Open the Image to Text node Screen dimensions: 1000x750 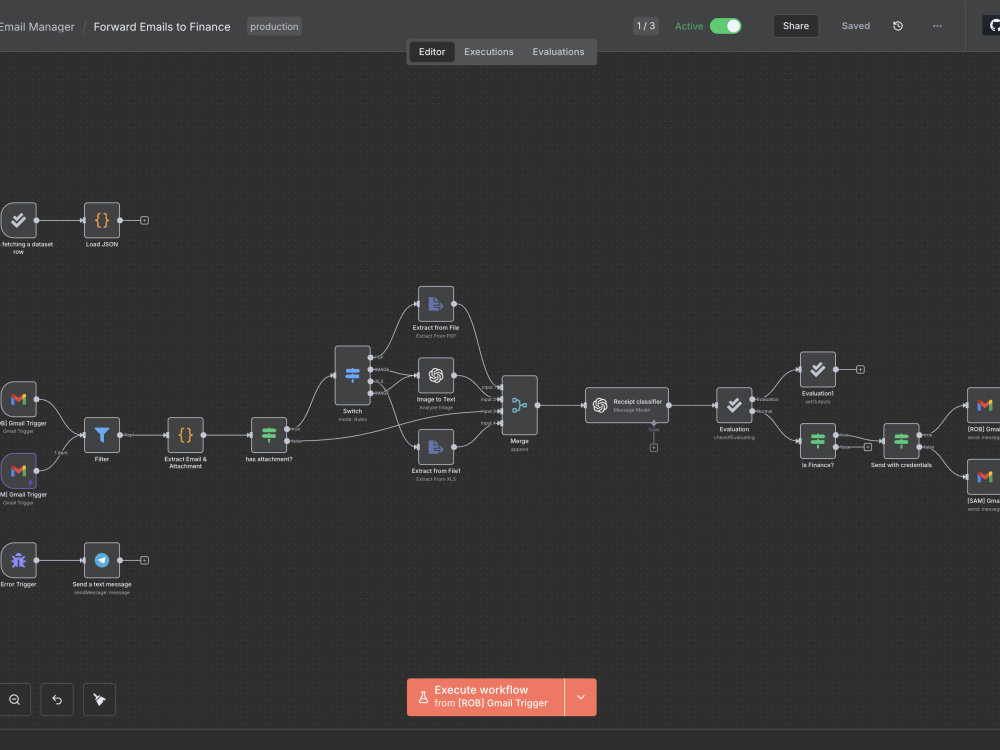[436, 375]
